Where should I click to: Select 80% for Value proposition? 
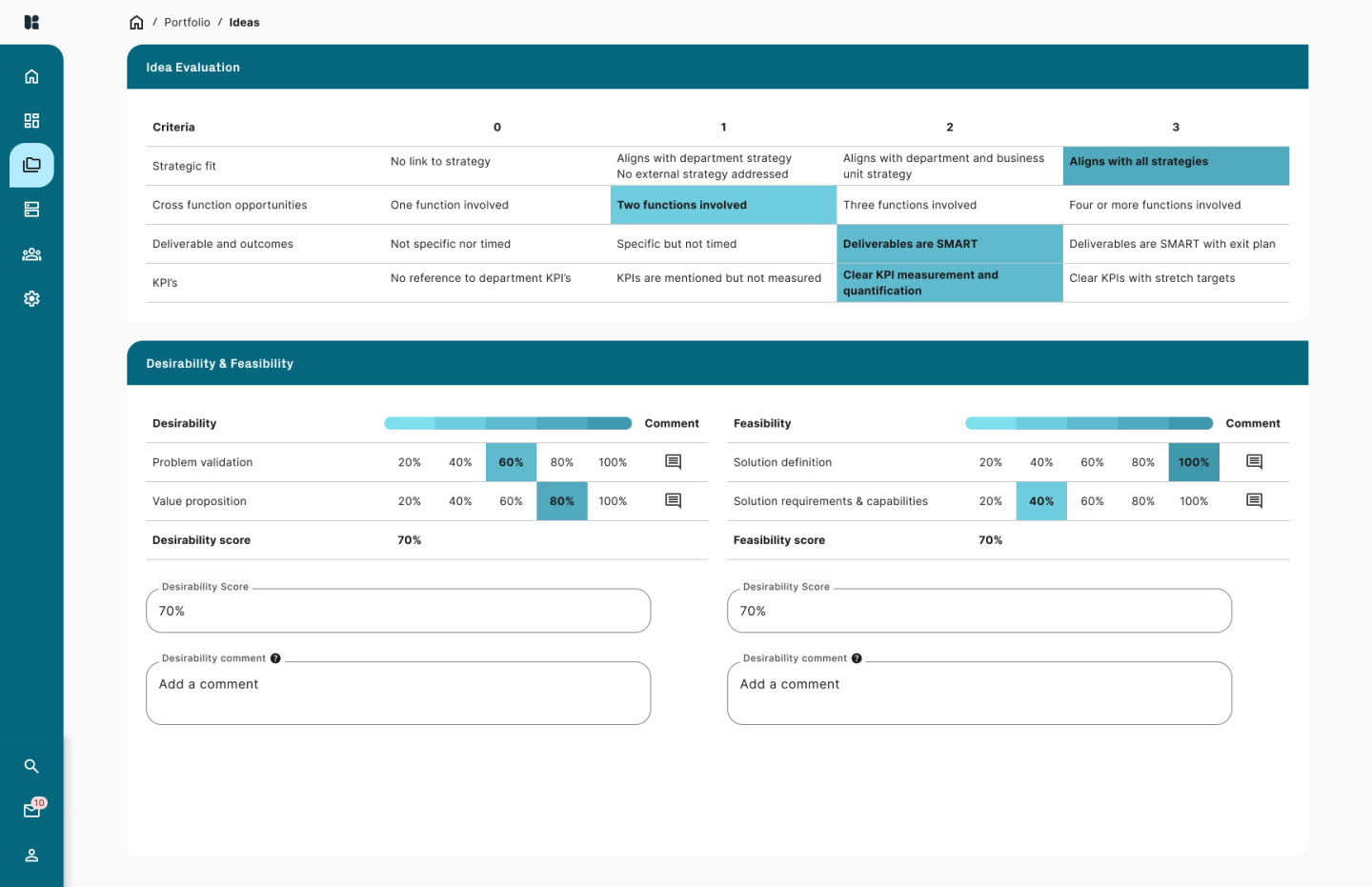click(x=561, y=500)
